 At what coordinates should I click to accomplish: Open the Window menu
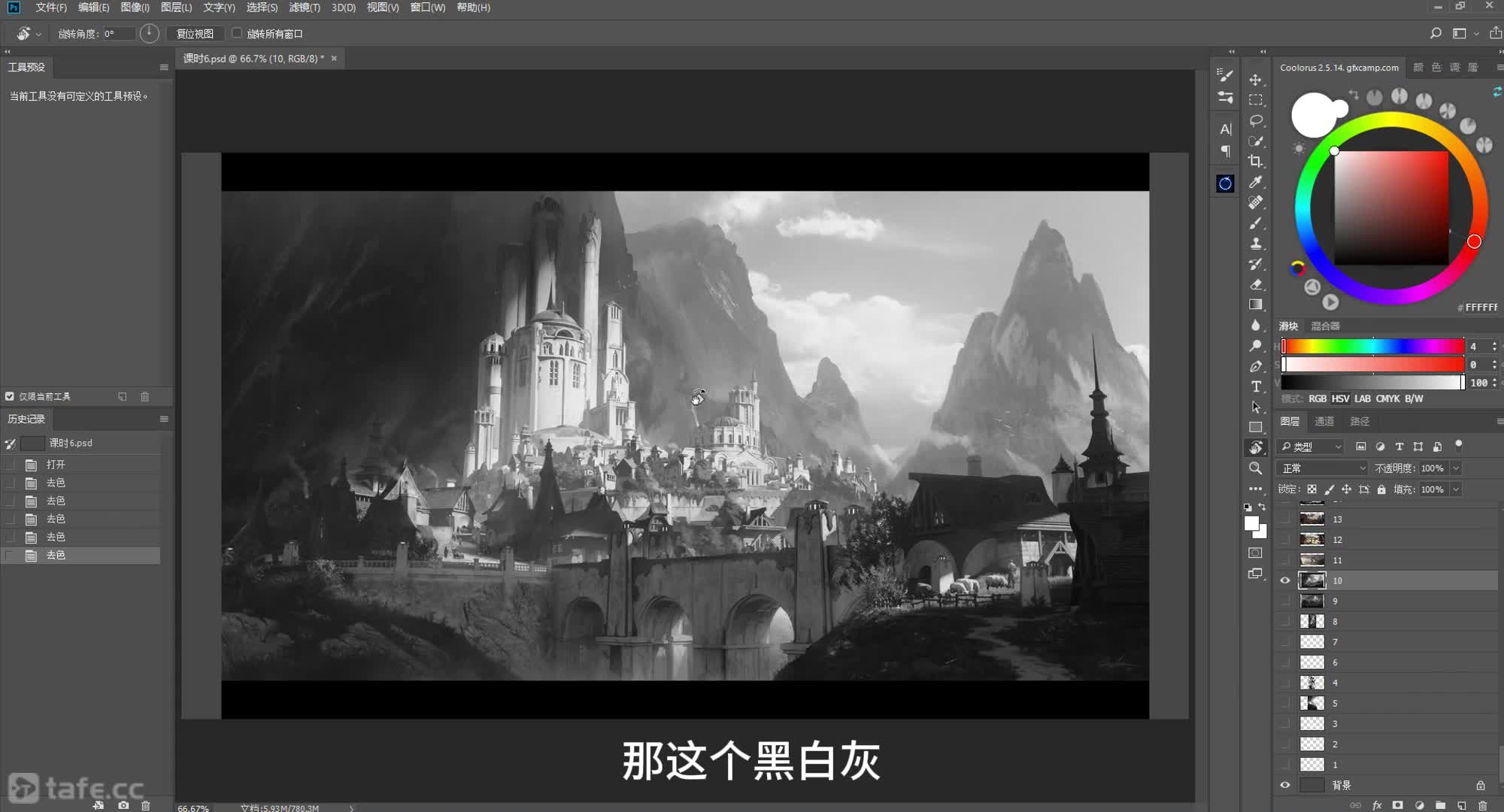pyautogui.click(x=428, y=8)
